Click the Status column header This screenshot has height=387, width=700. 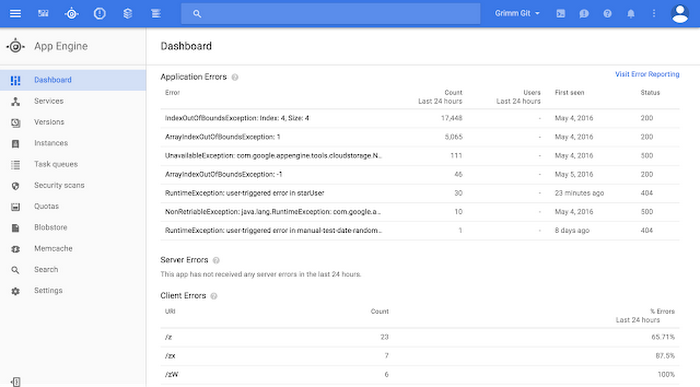650,92
